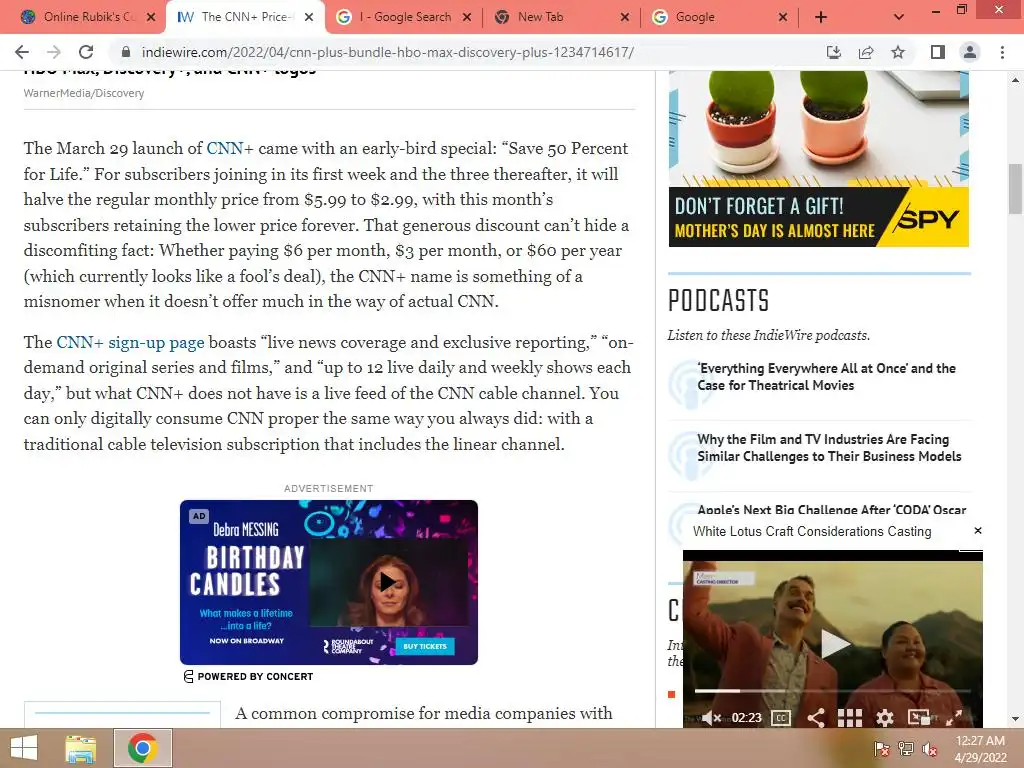This screenshot has height=768, width=1024.
Task: Open Film and TV Industries podcast link
Action: tap(829, 448)
